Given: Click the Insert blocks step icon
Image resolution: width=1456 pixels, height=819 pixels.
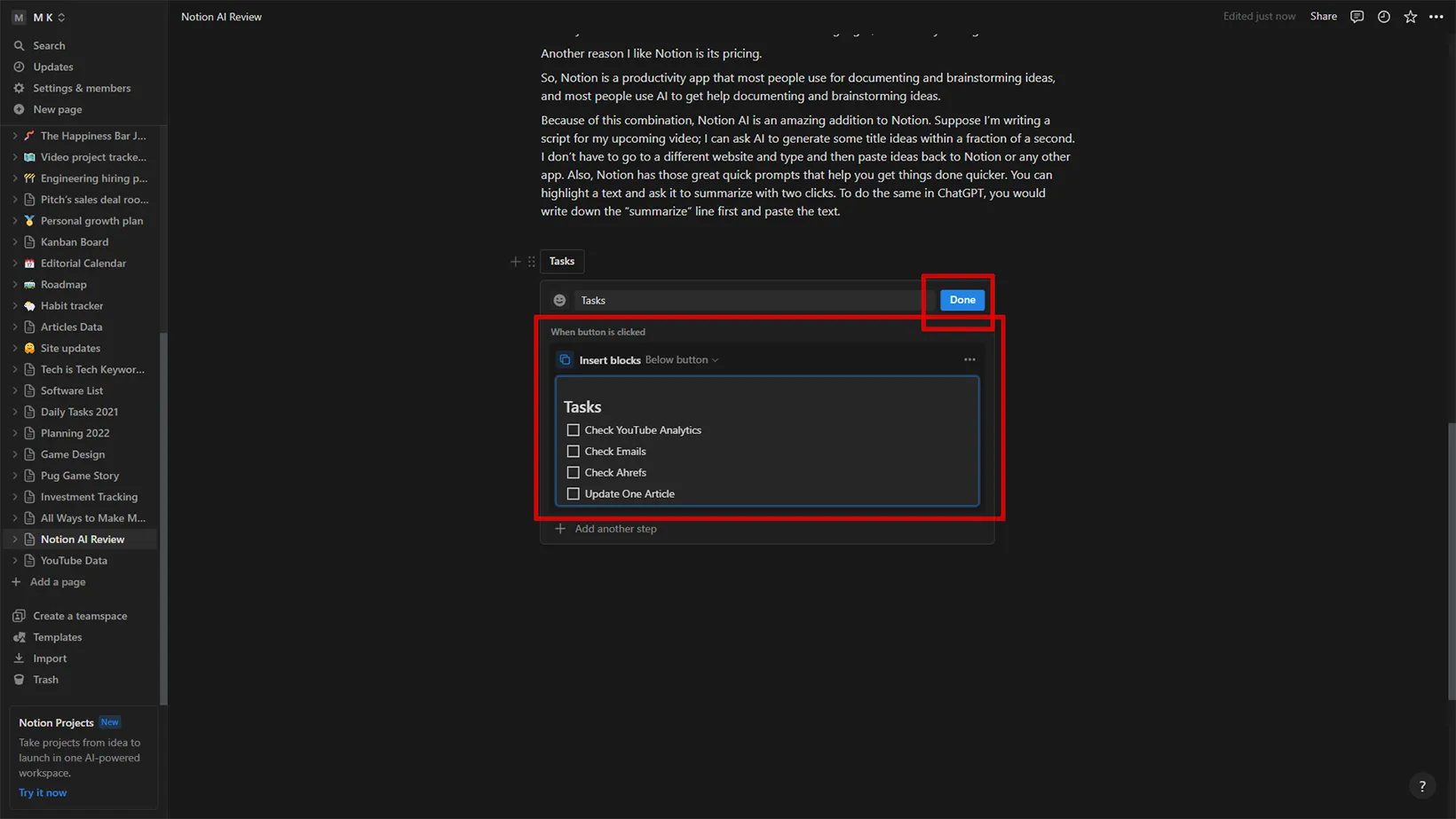Looking at the screenshot, I should 565,359.
